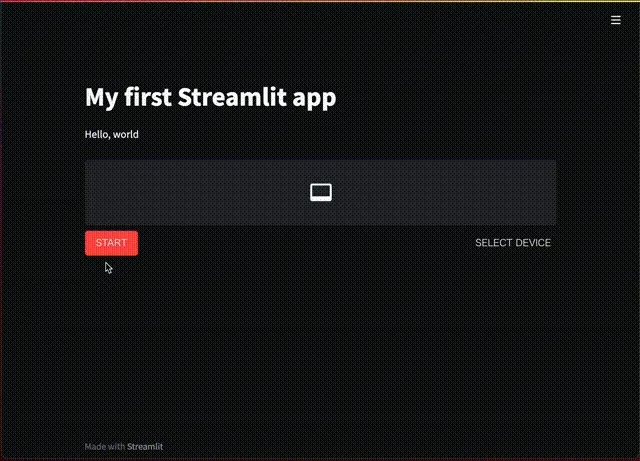The width and height of the screenshot is (640, 461).
Task: Click the word "SELECT" in device selector
Action: pyautogui.click(x=493, y=243)
